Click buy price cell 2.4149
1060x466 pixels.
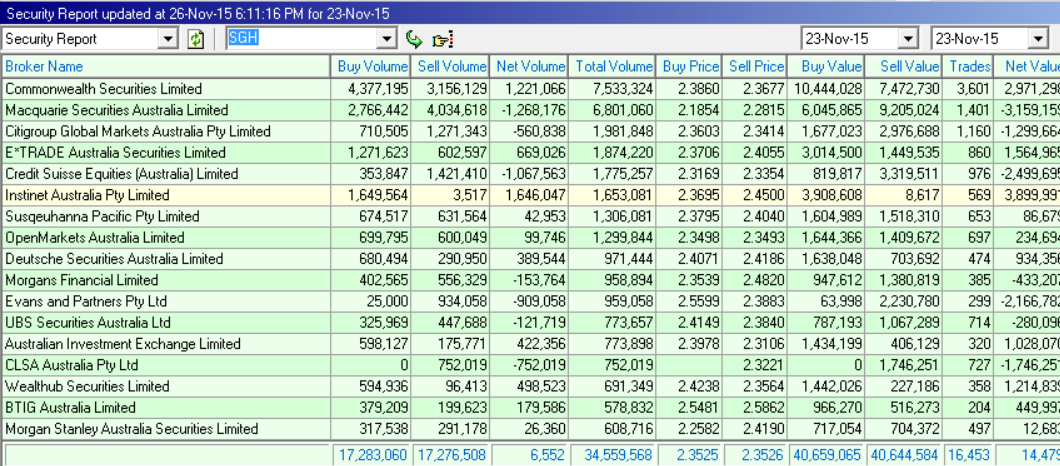pos(688,323)
